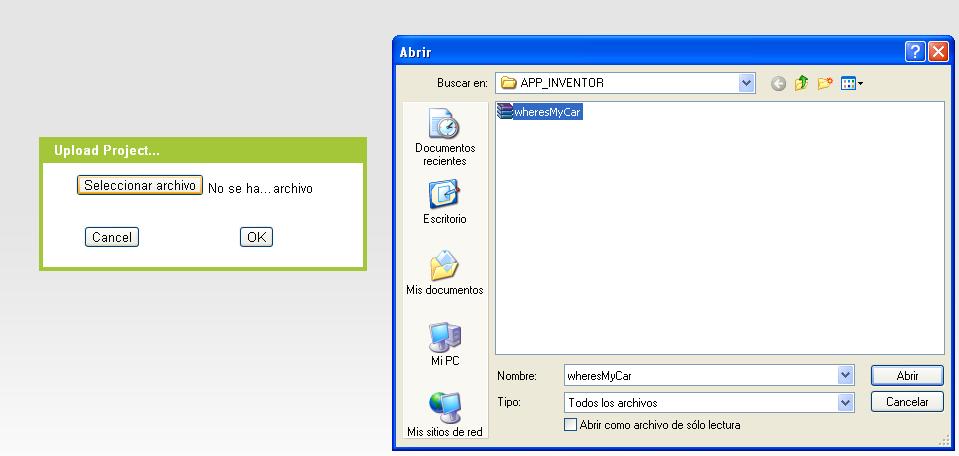Click OK in Upload Project dialog
This screenshot has width=959, height=456.
click(x=256, y=237)
